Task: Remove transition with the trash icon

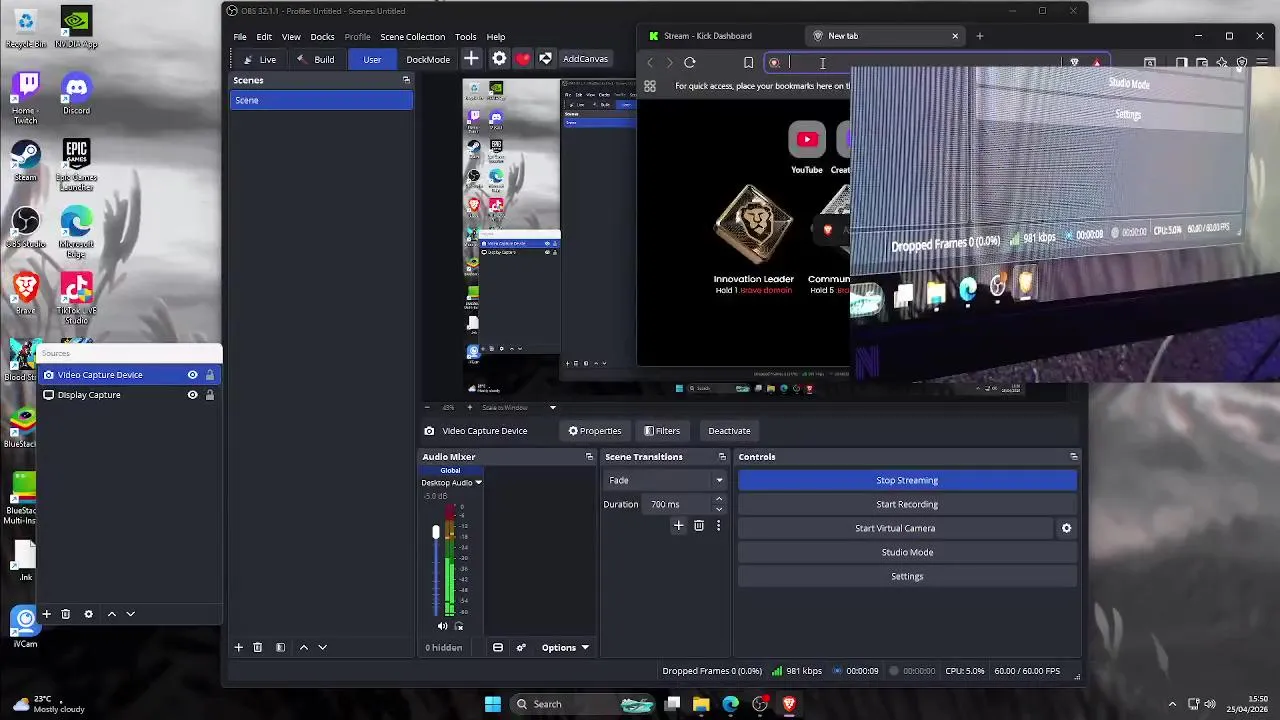Action: [x=699, y=526]
